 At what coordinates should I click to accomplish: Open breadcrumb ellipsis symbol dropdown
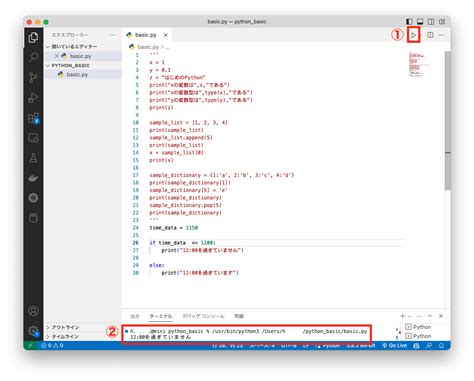click(167, 47)
